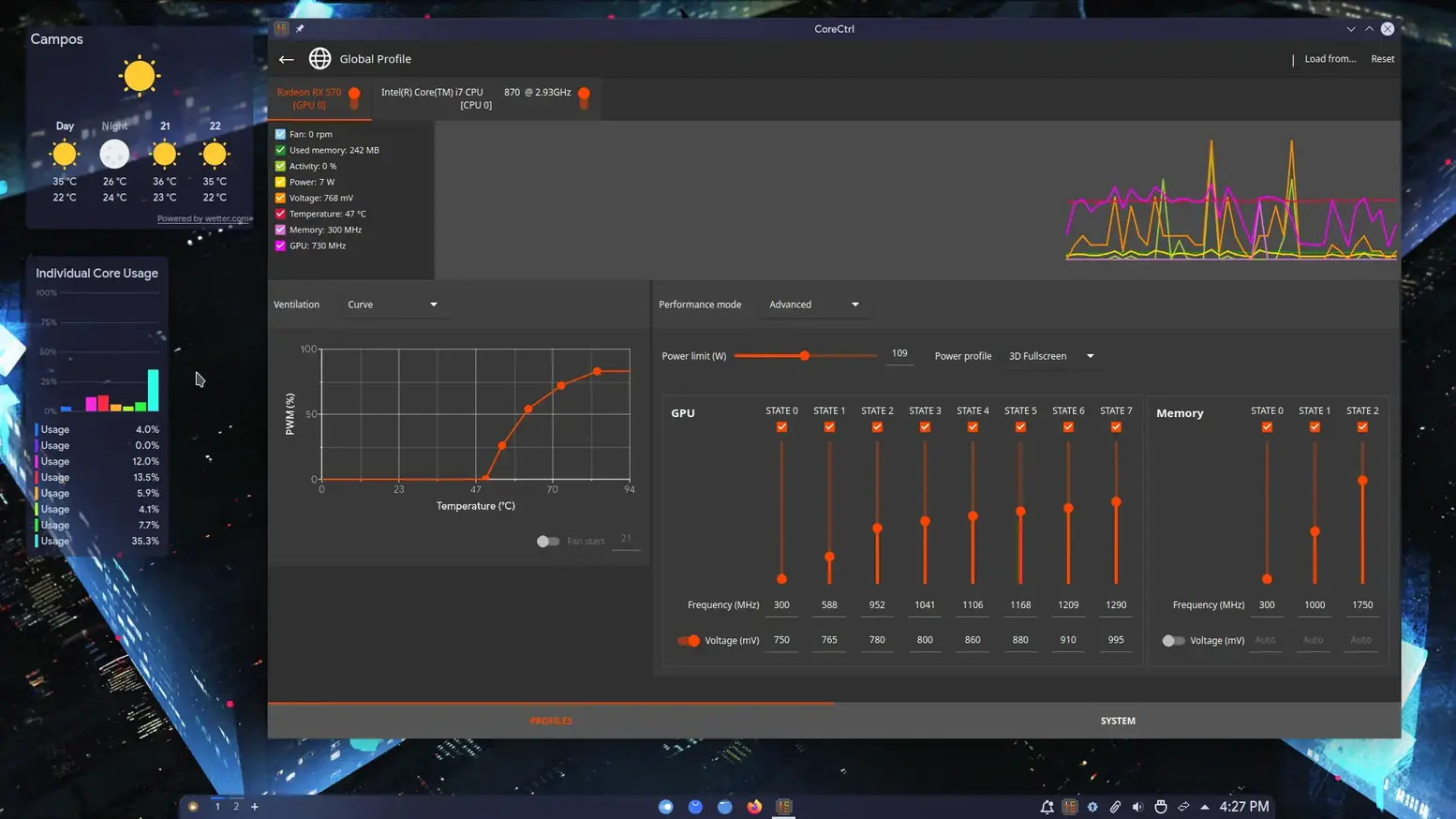Image resolution: width=1456 pixels, height=819 pixels.
Task: Uncheck Memory STATE 2 checkbox
Action: pos(1362,427)
